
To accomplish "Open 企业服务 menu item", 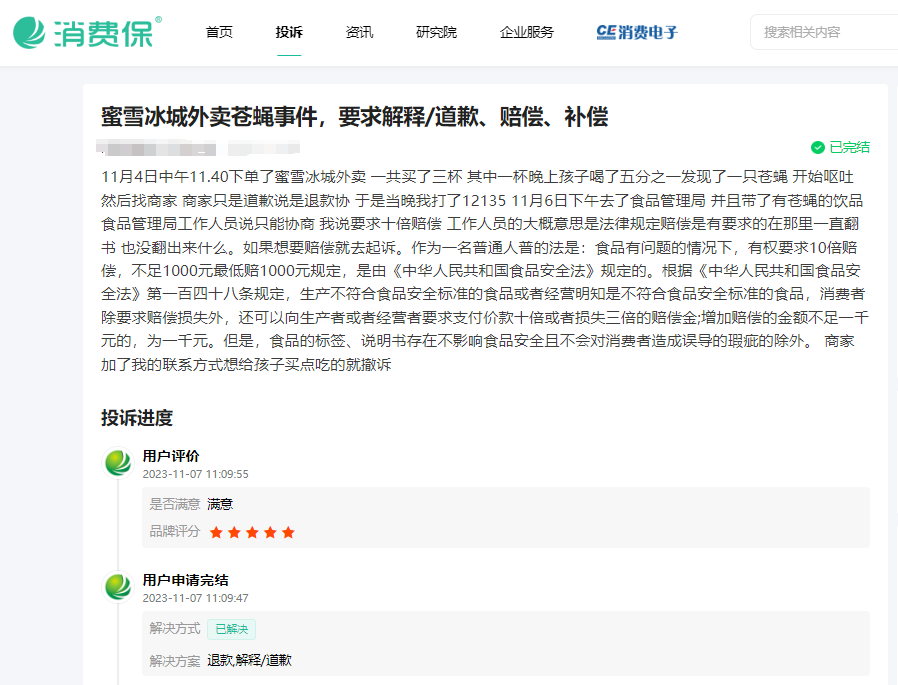I will (527, 32).
